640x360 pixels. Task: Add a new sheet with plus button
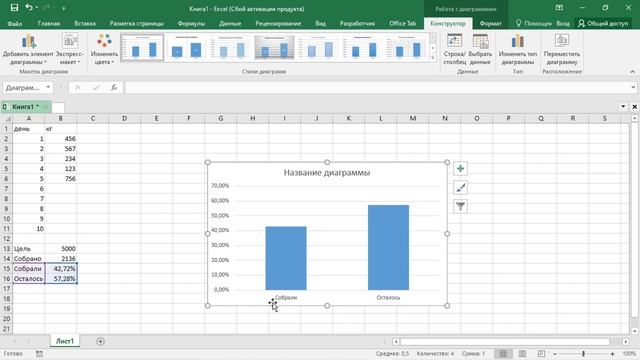point(100,341)
